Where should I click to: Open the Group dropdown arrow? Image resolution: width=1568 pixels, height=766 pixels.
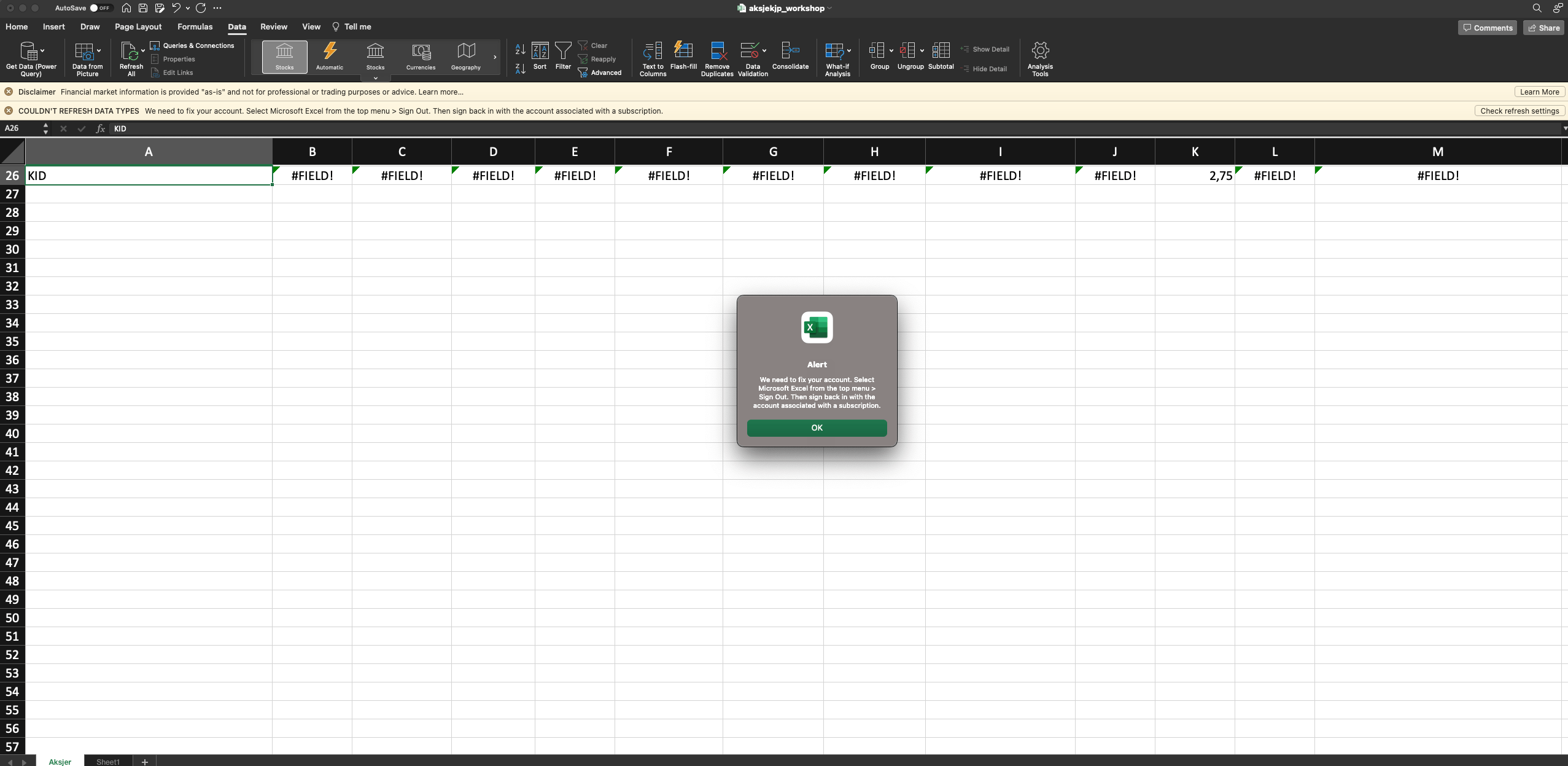[891, 50]
